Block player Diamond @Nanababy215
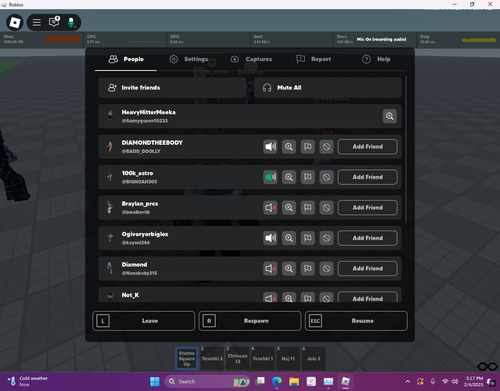 (326, 268)
